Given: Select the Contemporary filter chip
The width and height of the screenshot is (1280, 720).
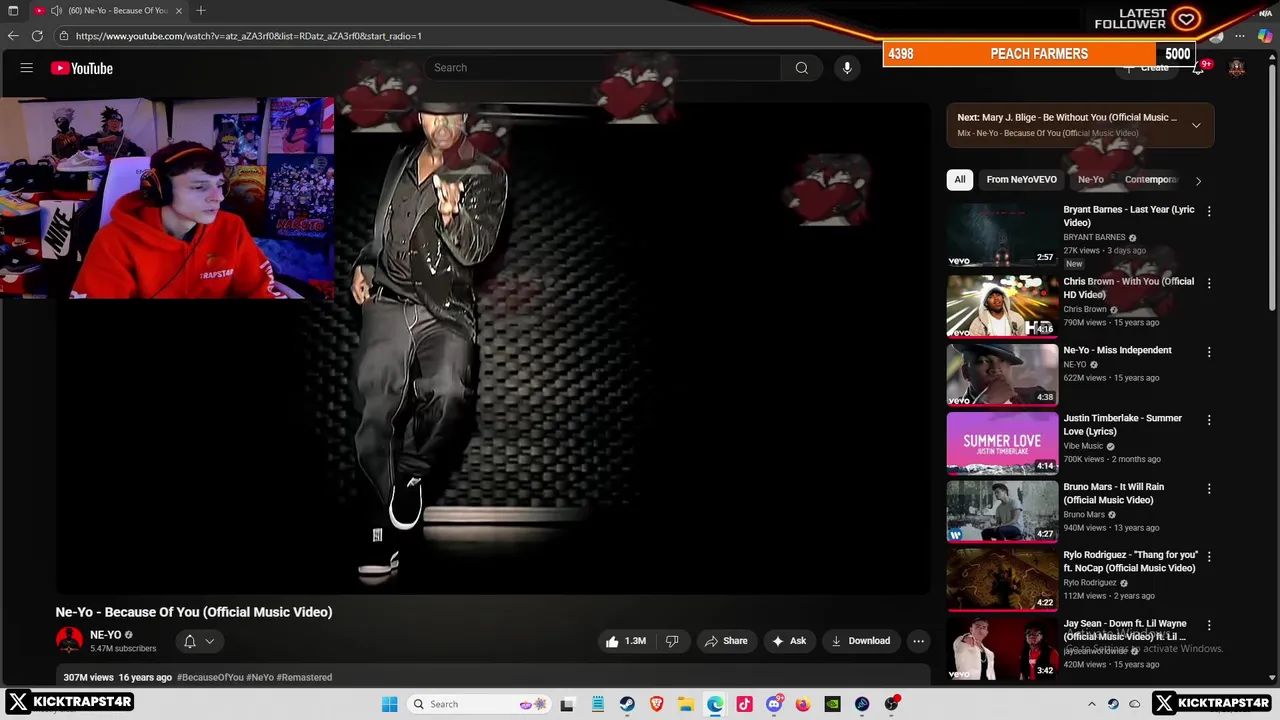Looking at the screenshot, I should (1151, 180).
